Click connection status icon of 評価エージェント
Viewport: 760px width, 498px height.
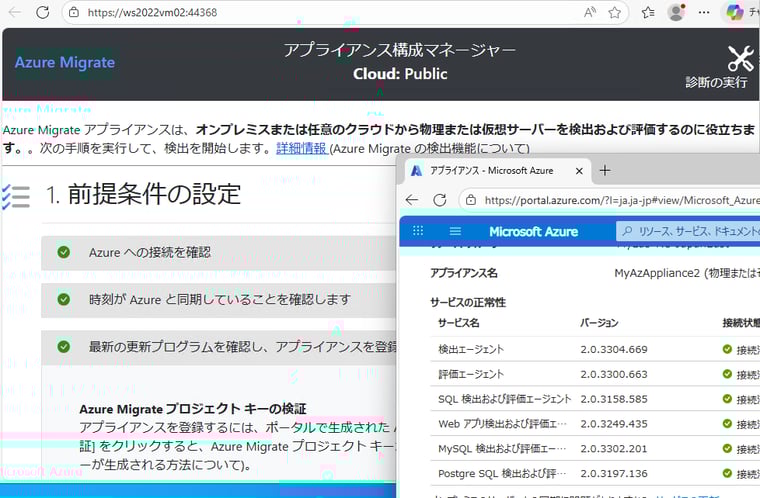coord(727,373)
